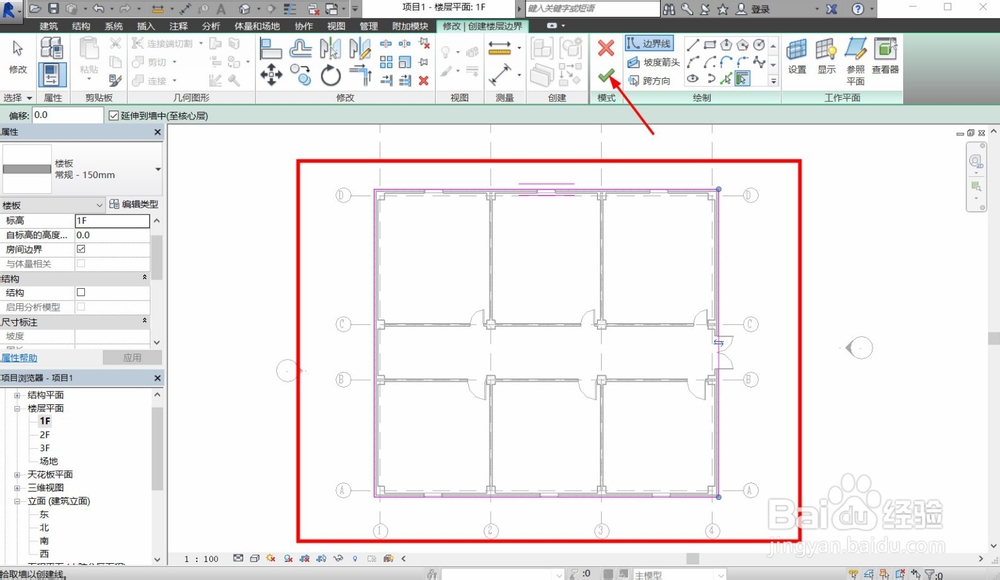The height and width of the screenshot is (580, 1000).
Task: Select the Rectangle draw tool
Action: click(709, 45)
